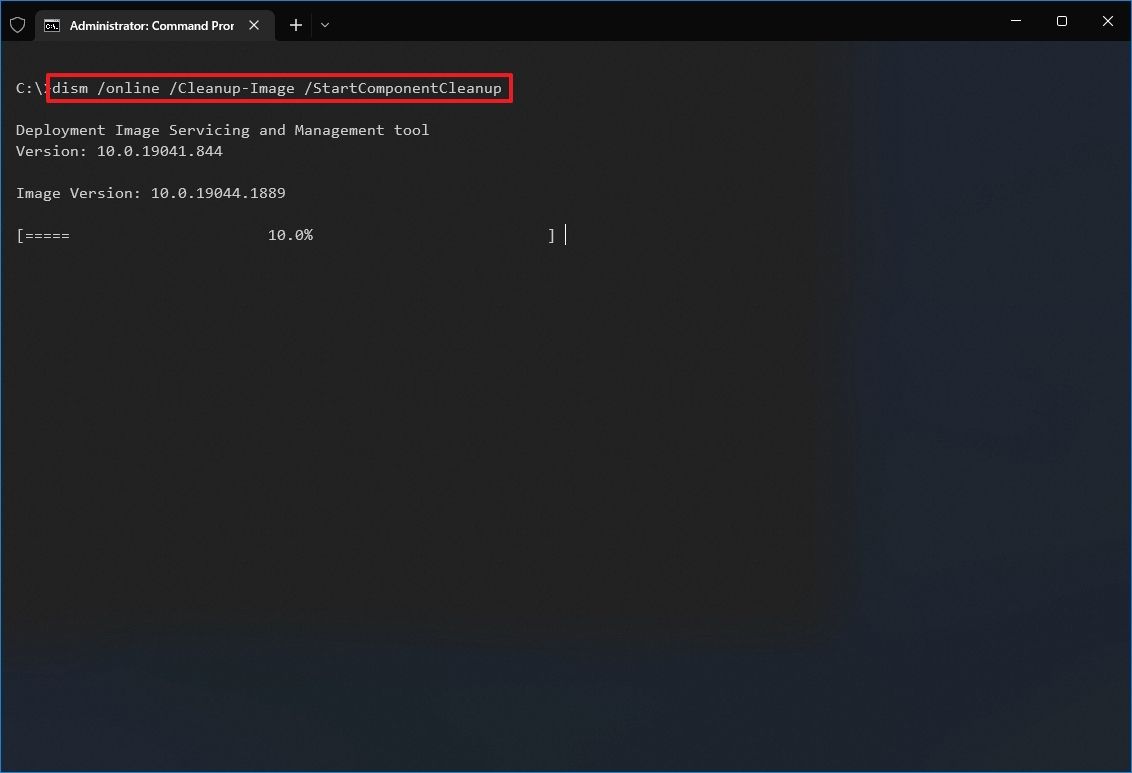
Task: Select the Administrator: Command Prompt tab
Action: (x=150, y=25)
